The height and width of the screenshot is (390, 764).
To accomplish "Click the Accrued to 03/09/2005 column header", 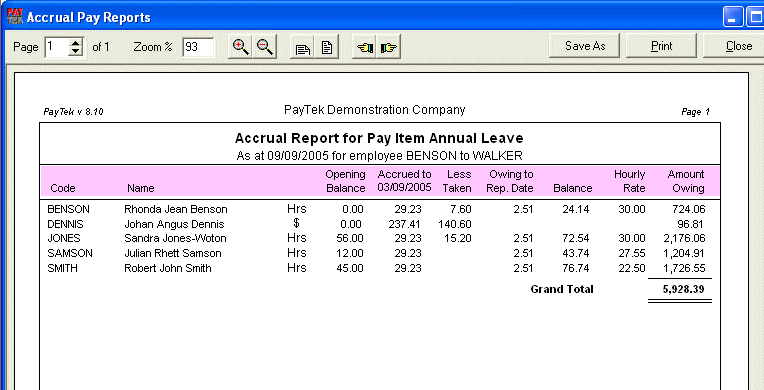I will tap(404, 181).
